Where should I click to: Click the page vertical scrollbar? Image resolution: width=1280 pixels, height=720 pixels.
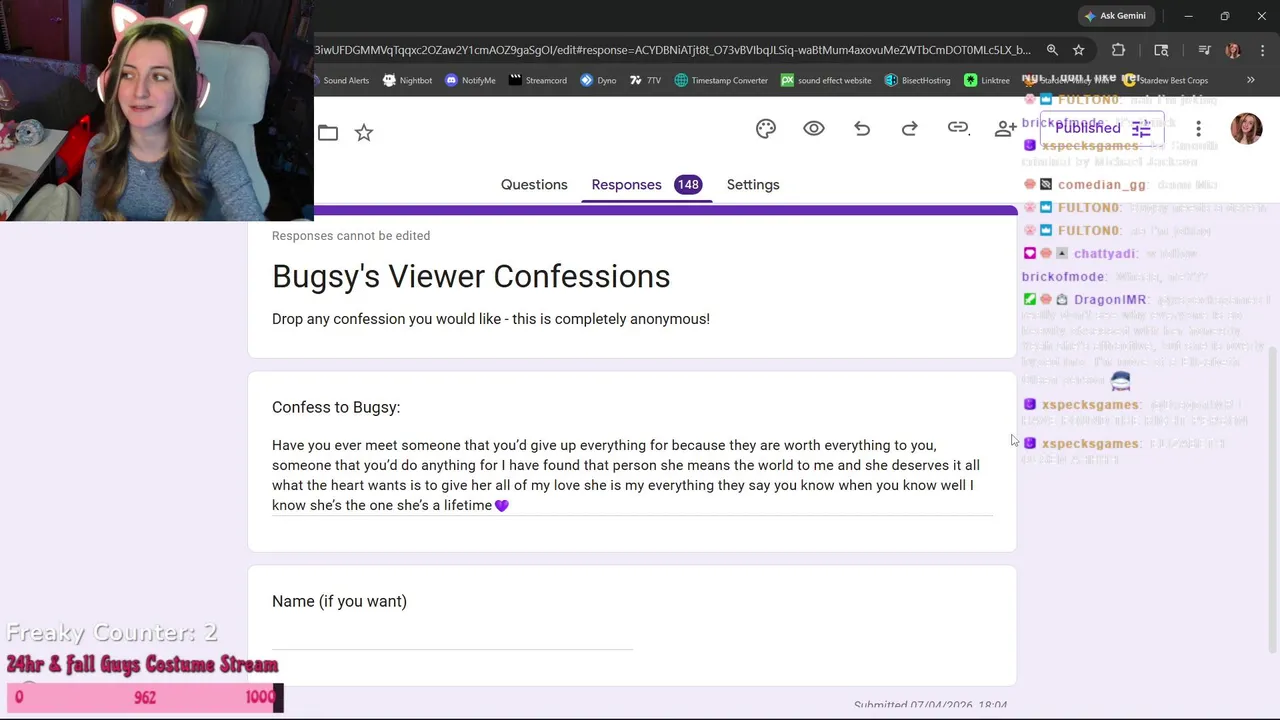click(1272, 498)
